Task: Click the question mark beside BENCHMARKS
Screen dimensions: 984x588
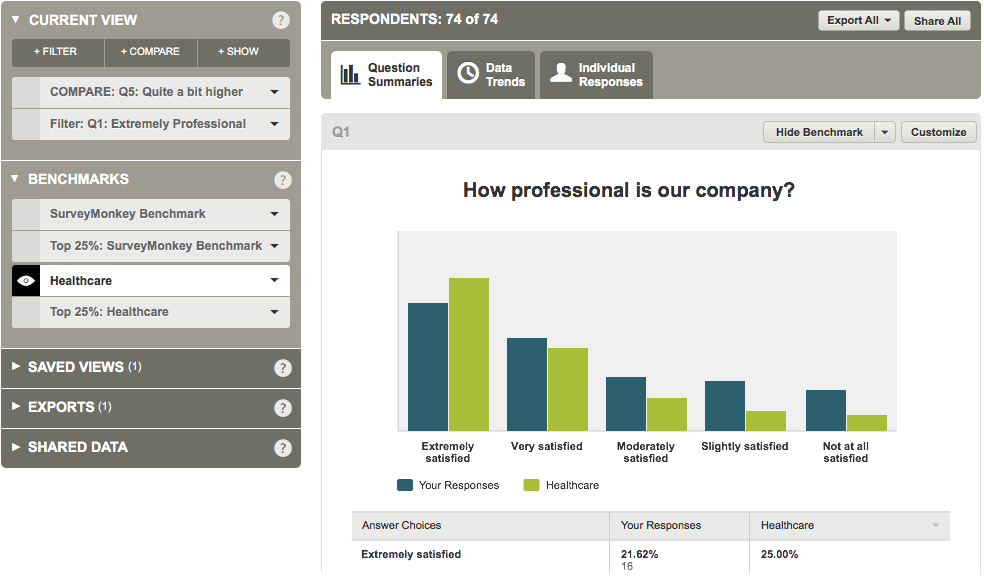Action: pyautogui.click(x=281, y=180)
